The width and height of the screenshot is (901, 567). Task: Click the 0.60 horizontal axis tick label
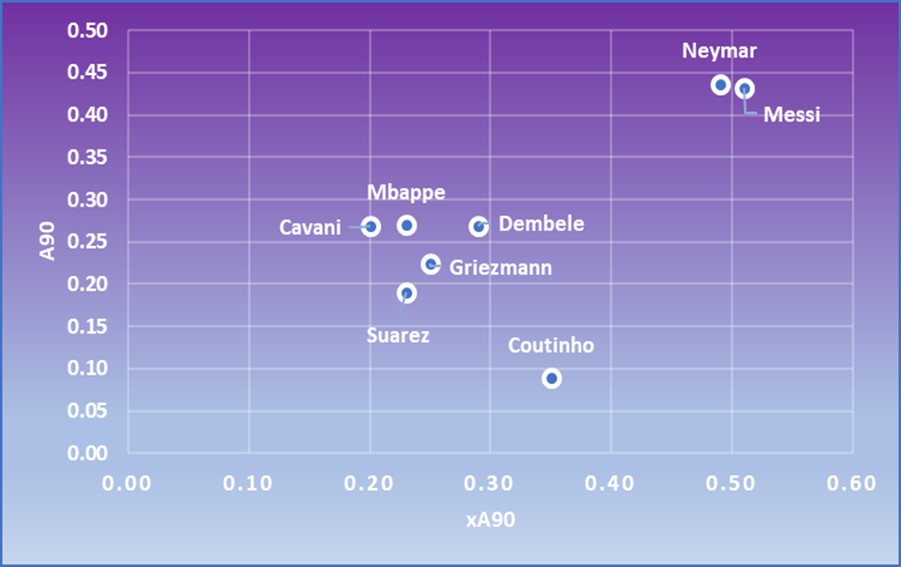tap(852, 484)
